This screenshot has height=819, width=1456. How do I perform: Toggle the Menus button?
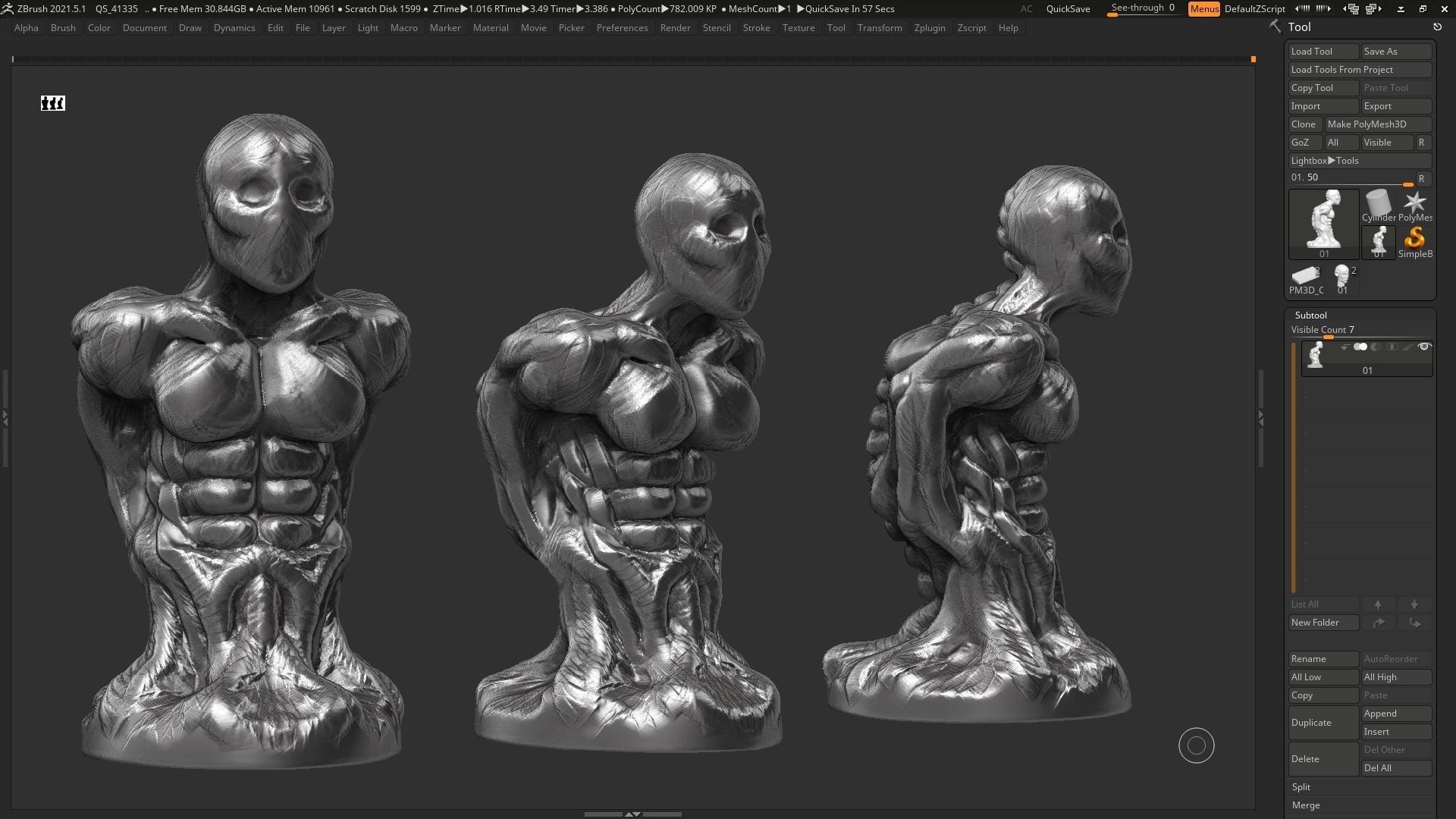[x=1204, y=9]
